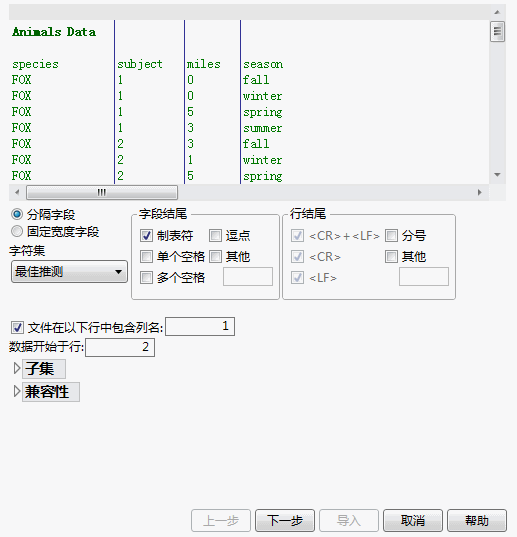
Task: Click the 数据开始于行 input field
Action: click(120, 347)
